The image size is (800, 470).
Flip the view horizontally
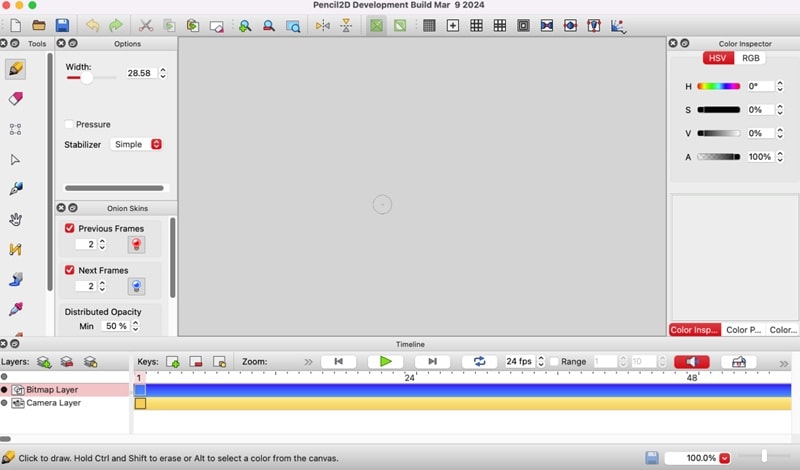(322, 26)
